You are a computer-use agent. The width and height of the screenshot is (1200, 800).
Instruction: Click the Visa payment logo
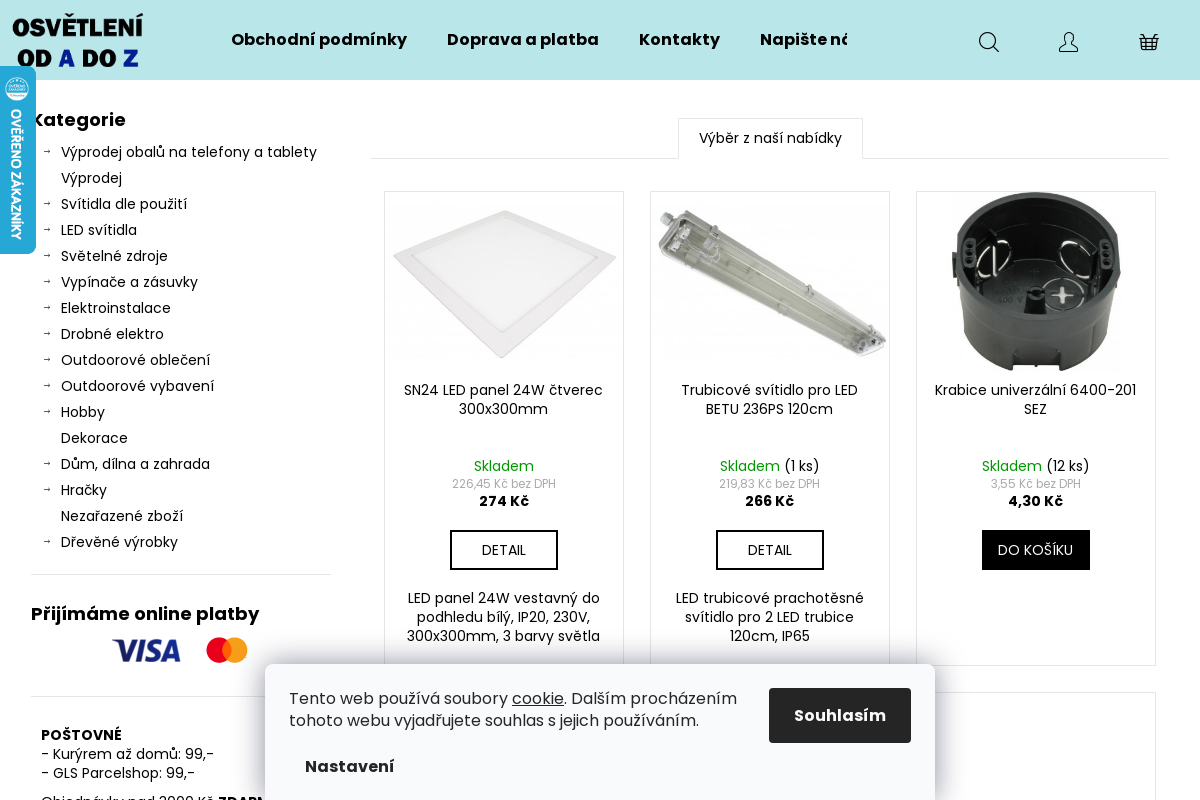click(x=146, y=650)
